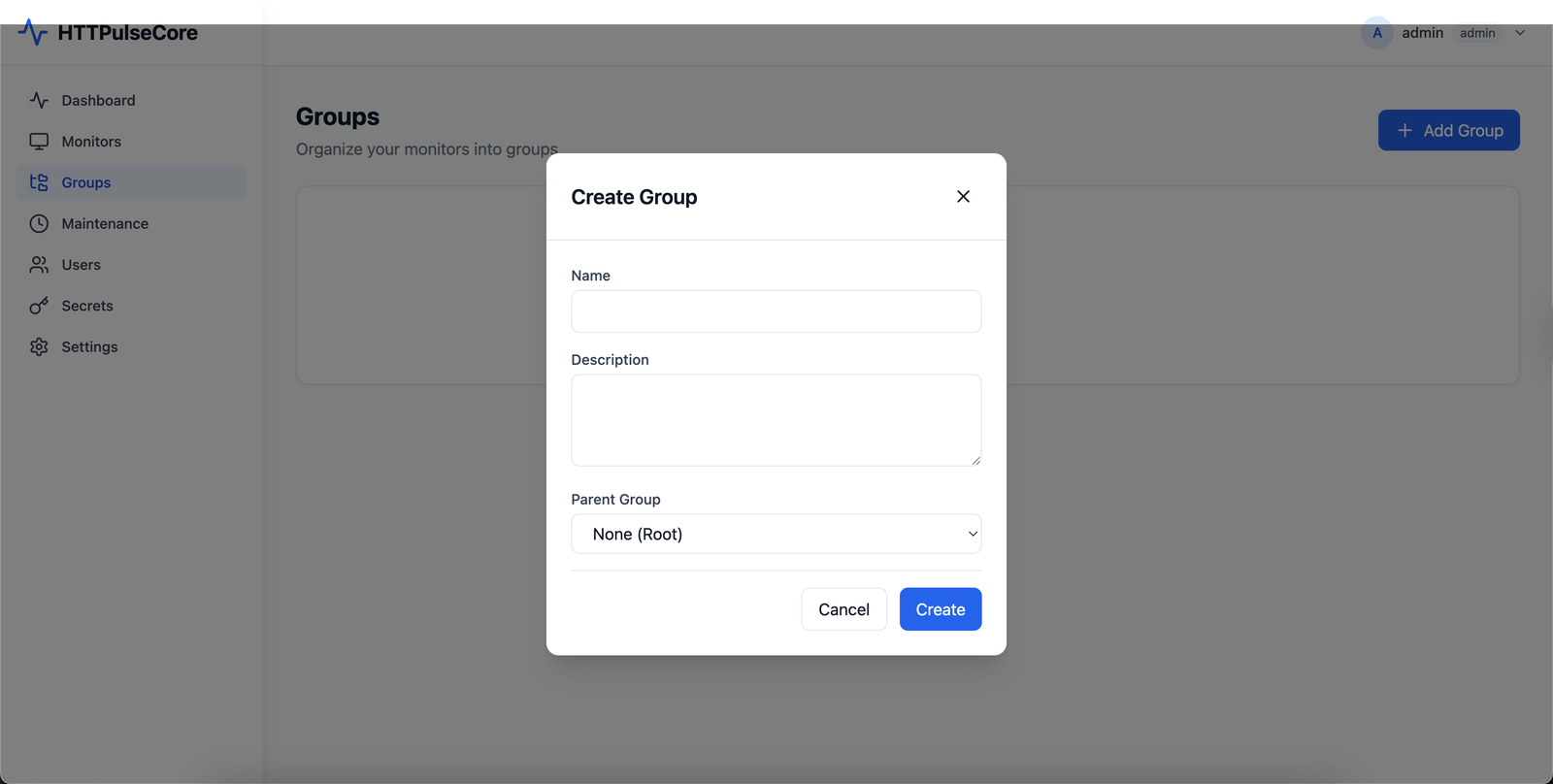Open the Parent Group dropdown
The width and height of the screenshot is (1553, 784).
(x=776, y=534)
